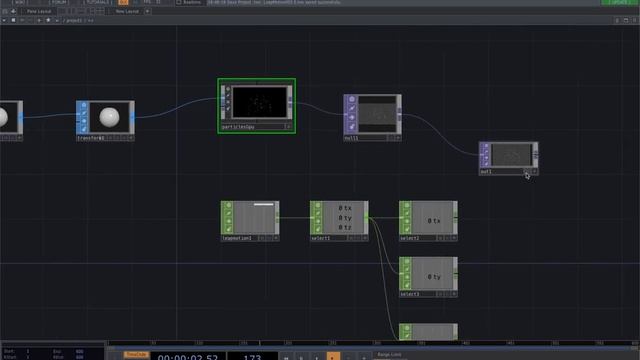Toggle lock flag on select3 node

pyautogui.click(x=407, y=285)
